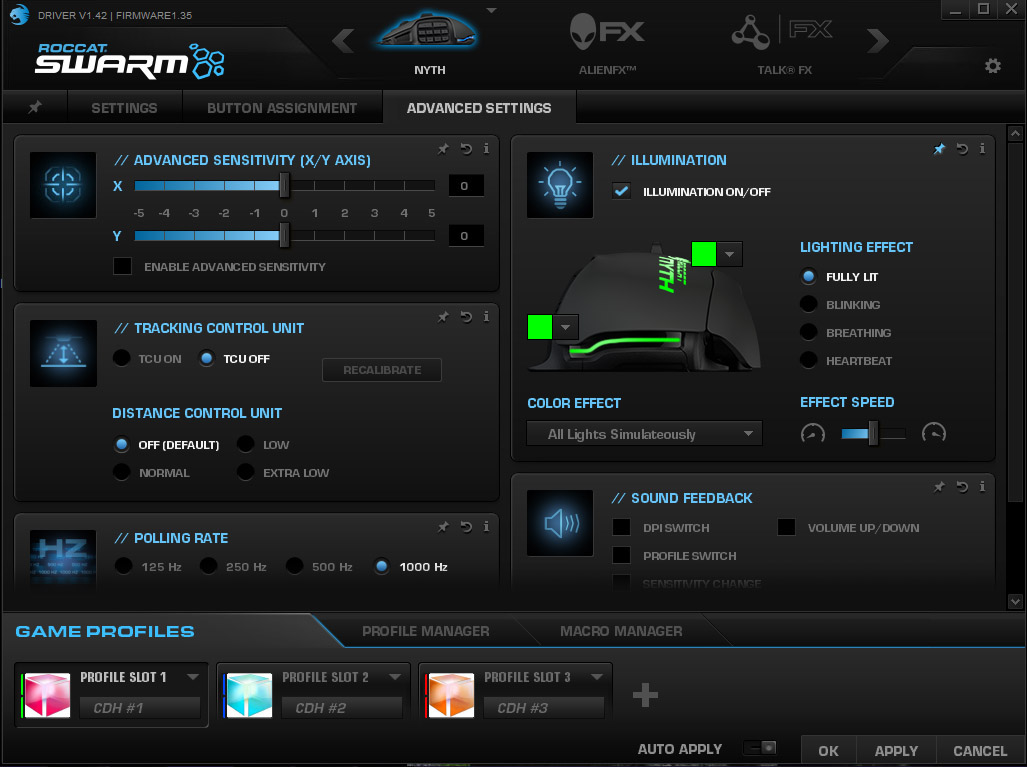Click the X axis sensitivity slider
This screenshot has width=1027, height=767.
pos(284,185)
